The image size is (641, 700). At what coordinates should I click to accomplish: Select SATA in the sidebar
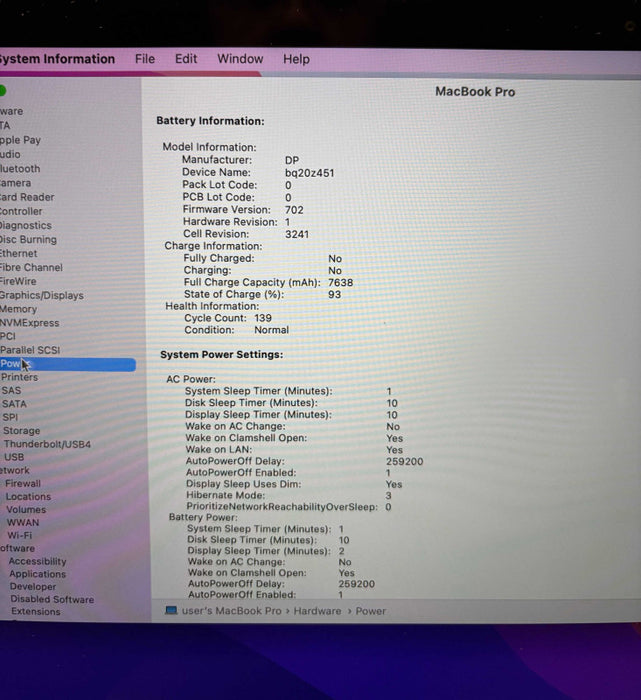pyautogui.click(x=14, y=404)
